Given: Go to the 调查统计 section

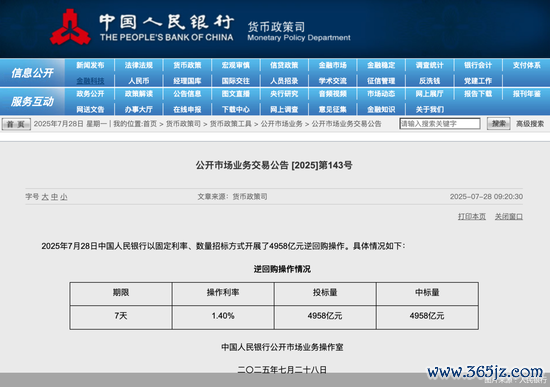Looking at the screenshot, I should (429, 65).
